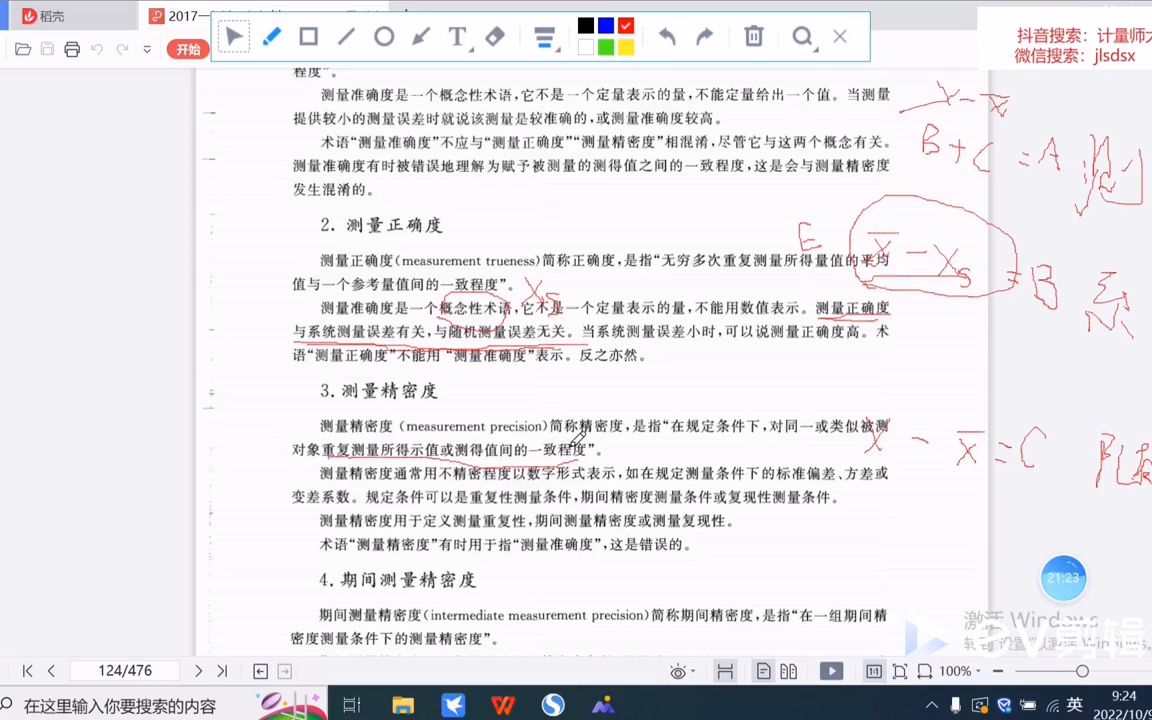This screenshot has height=720, width=1152.
Task: Click the trash icon to clear annotations
Action: [x=753, y=37]
